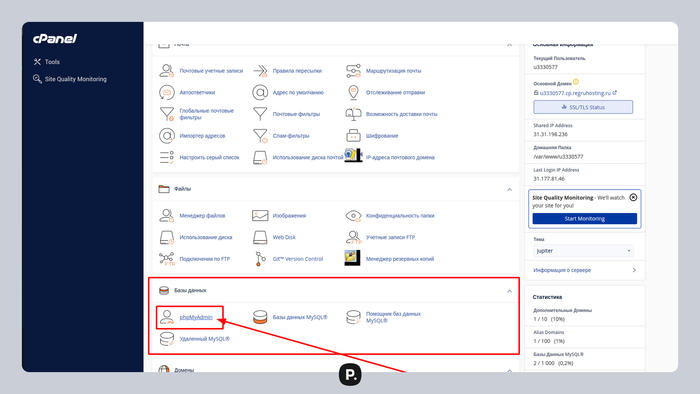Image resolution: width=700 pixels, height=394 pixels.
Task: Open Учетные записи FTP icon
Action: tap(353, 237)
